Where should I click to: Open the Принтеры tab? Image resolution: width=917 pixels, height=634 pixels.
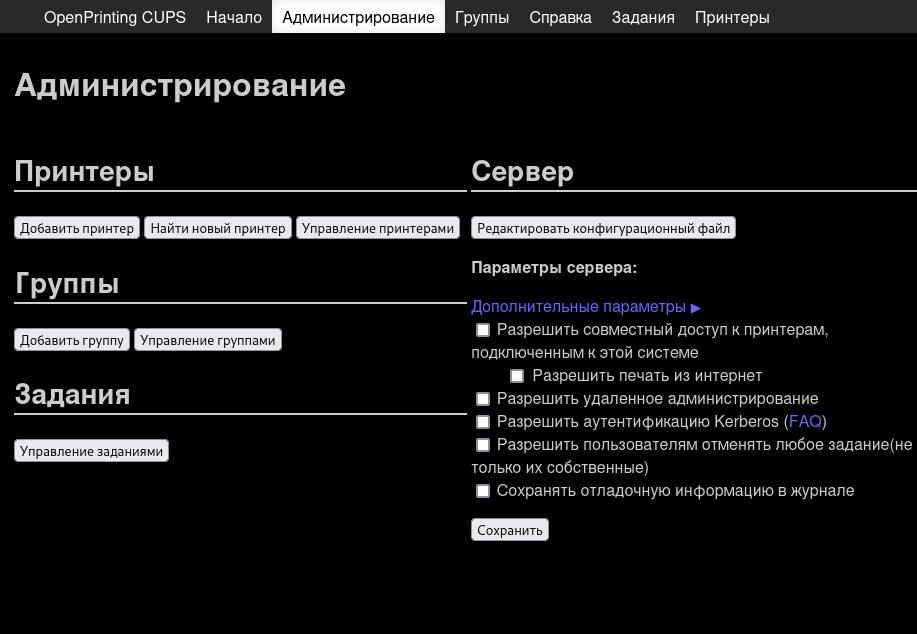click(x=731, y=17)
